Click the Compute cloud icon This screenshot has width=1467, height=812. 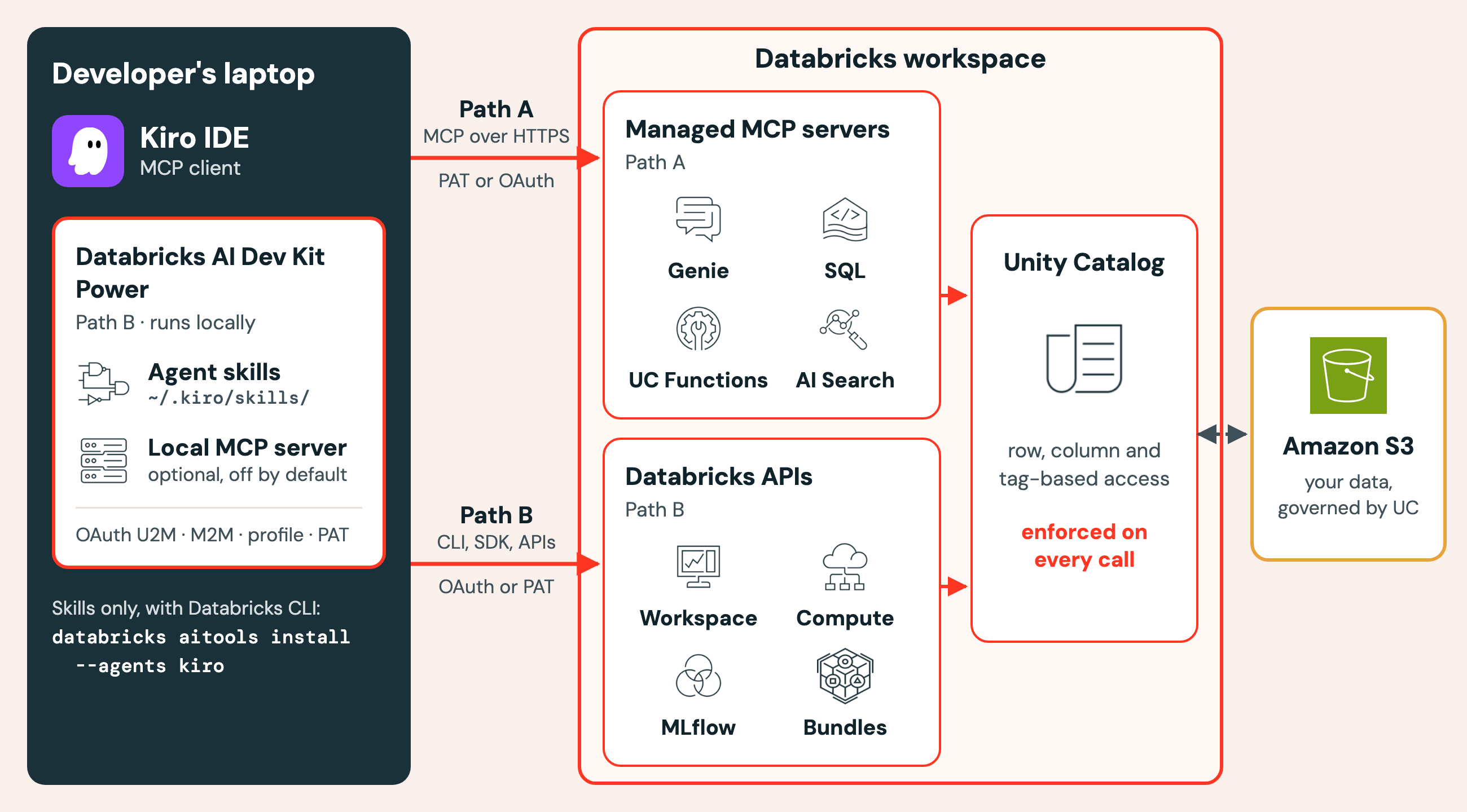pyautogui.click(x=845, y=566)
